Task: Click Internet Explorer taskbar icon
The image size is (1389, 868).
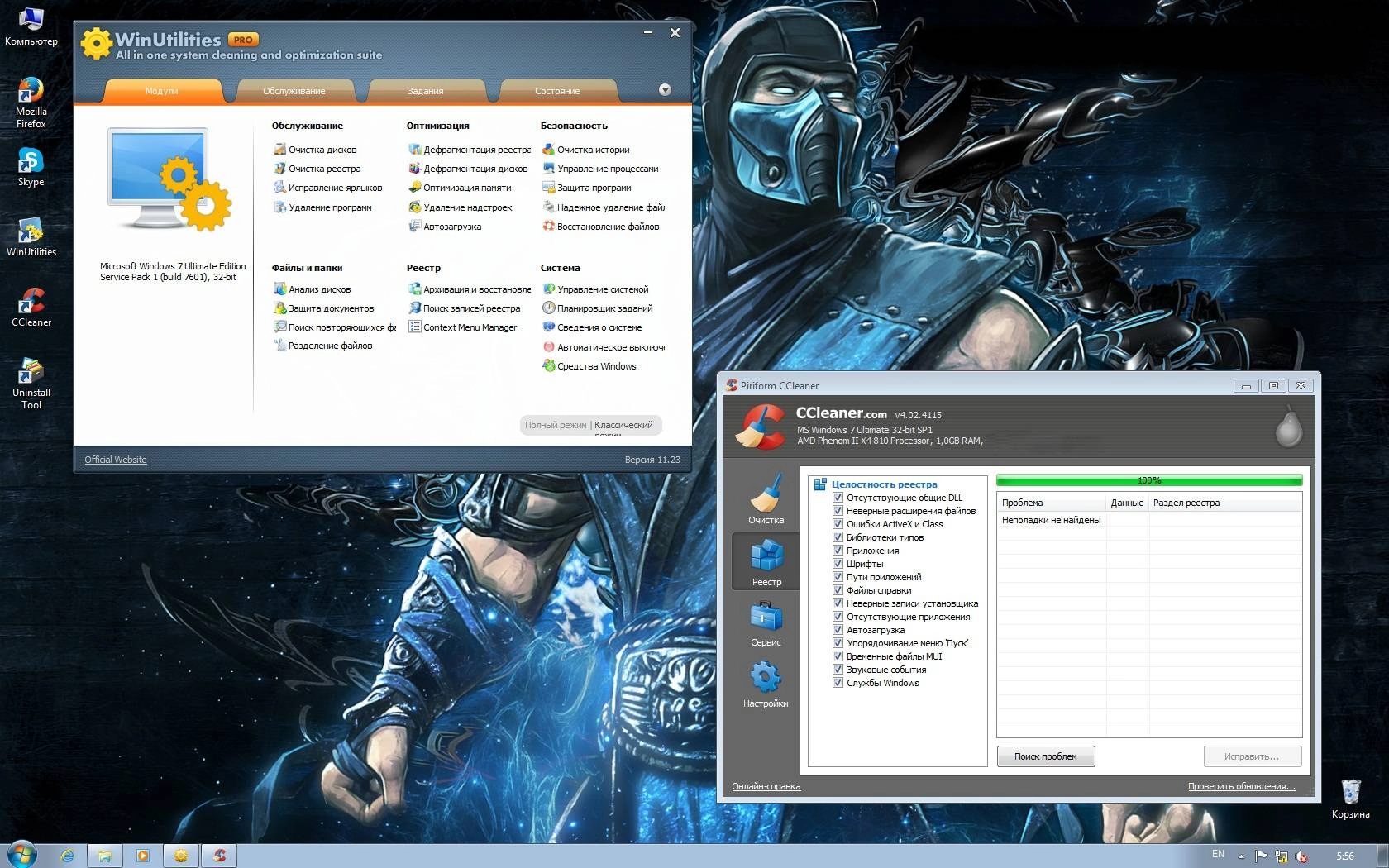Action: [67, 856]
